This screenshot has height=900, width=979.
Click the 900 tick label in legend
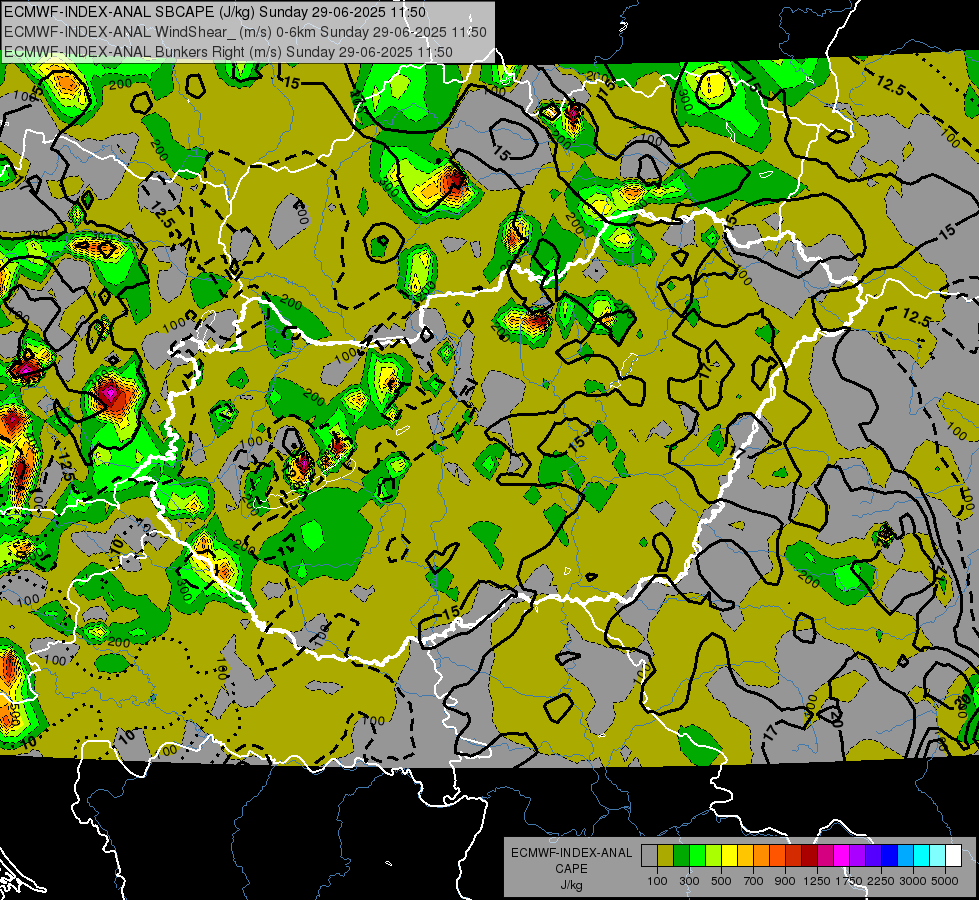[785, 881]
